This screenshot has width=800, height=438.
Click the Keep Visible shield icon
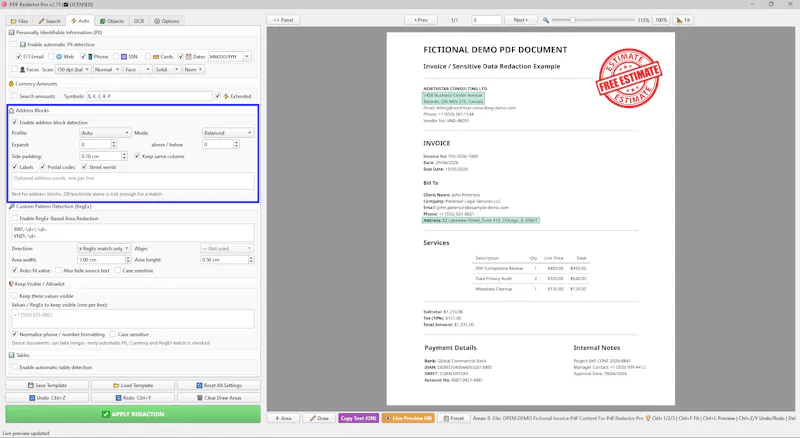(x=11, y=284)
